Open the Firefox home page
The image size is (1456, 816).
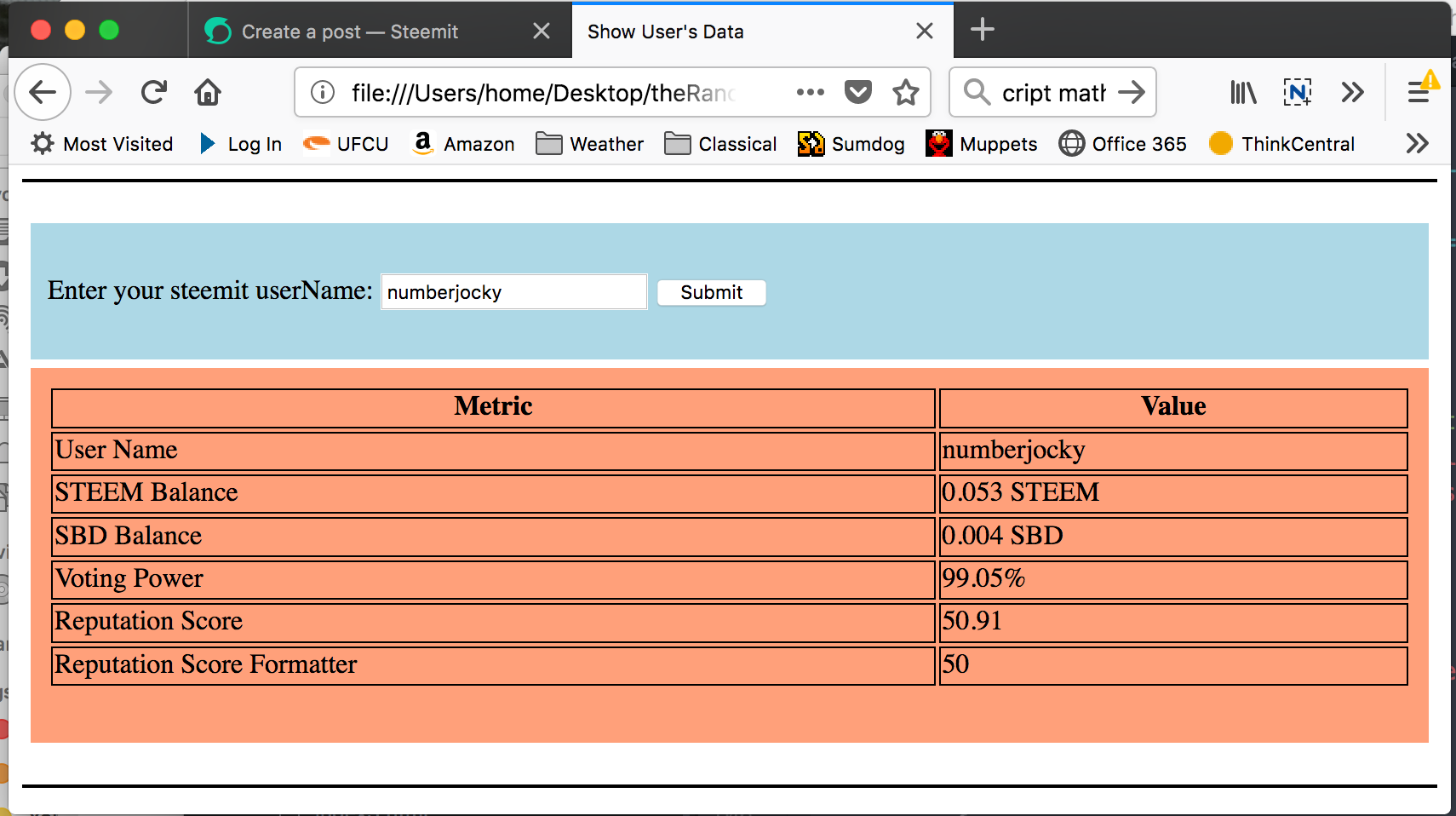pos(208,92)
